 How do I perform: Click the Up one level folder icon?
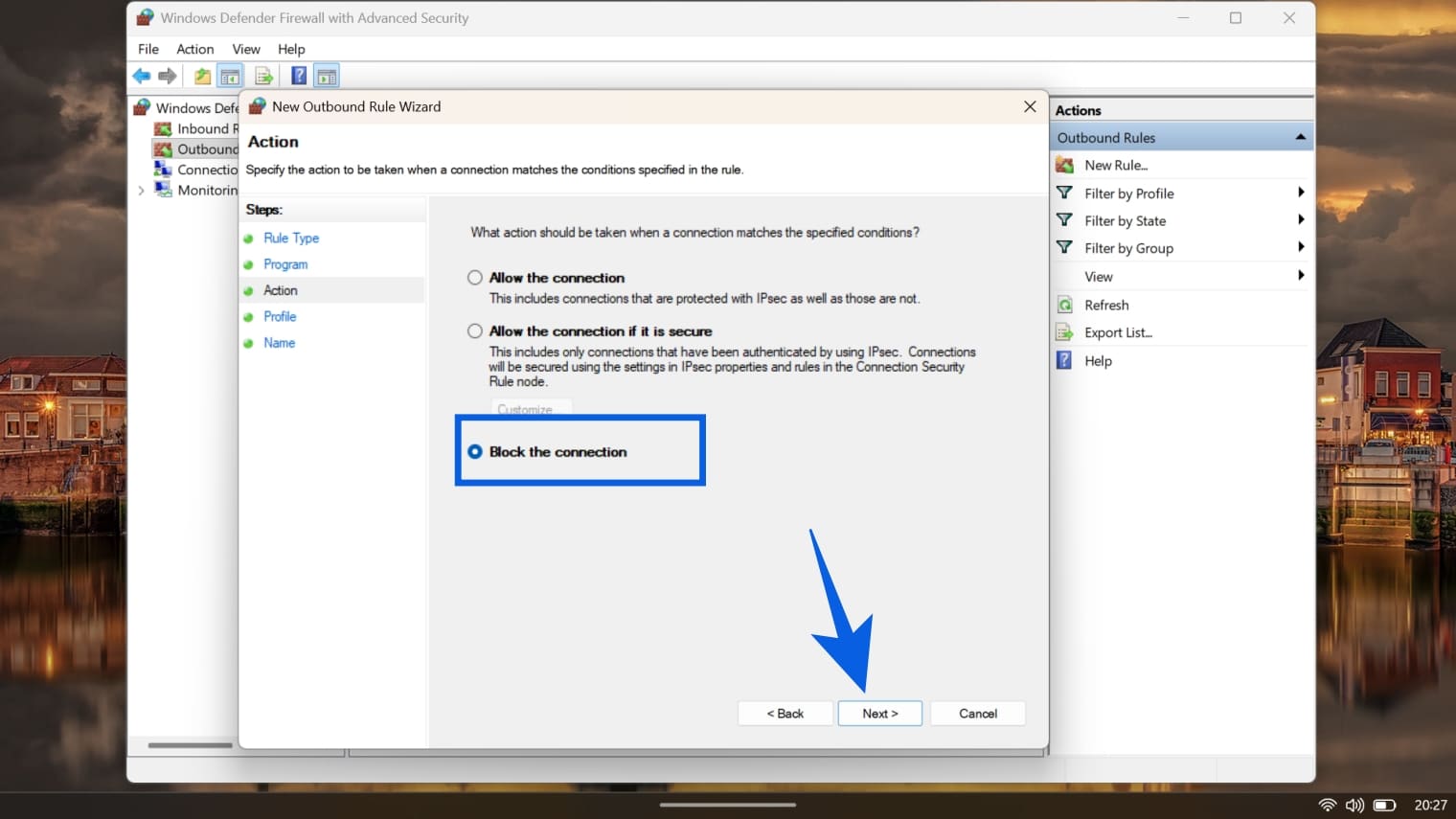click(x=202, y=76)
